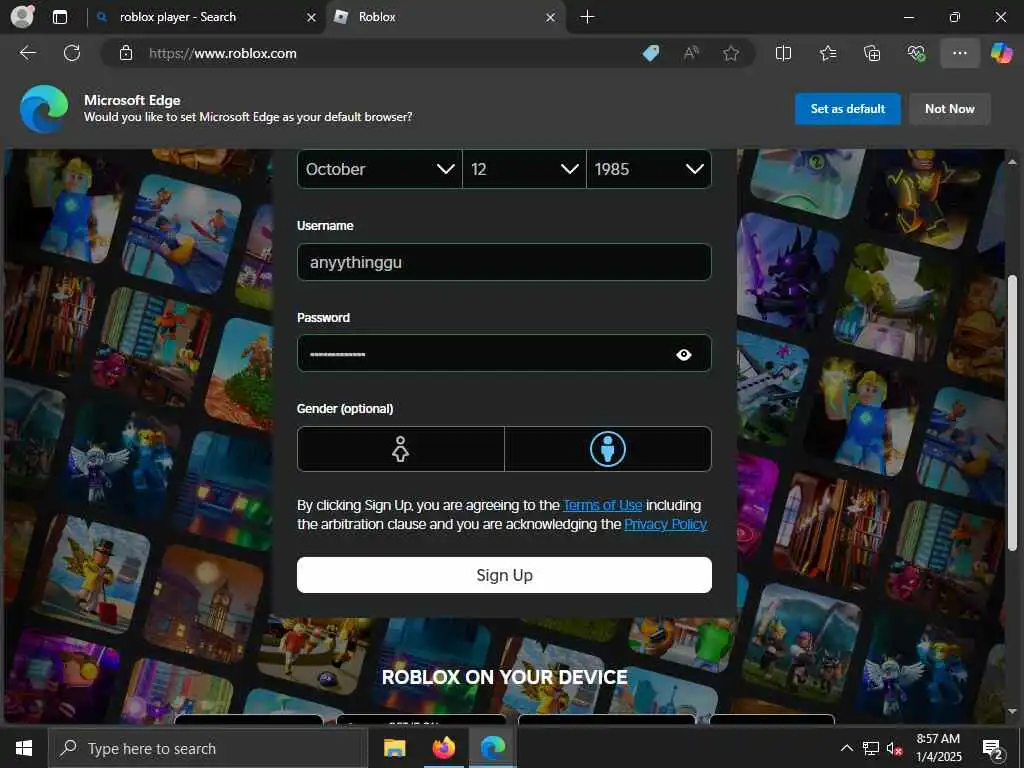Click scrollbar up arrow
The image size is (1024, 768).
1012,161
